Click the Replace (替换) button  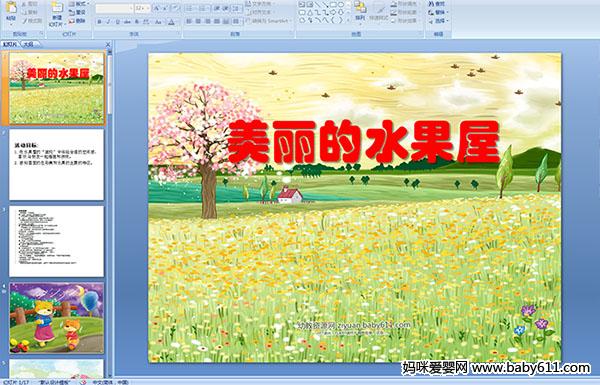click(437, 12)
